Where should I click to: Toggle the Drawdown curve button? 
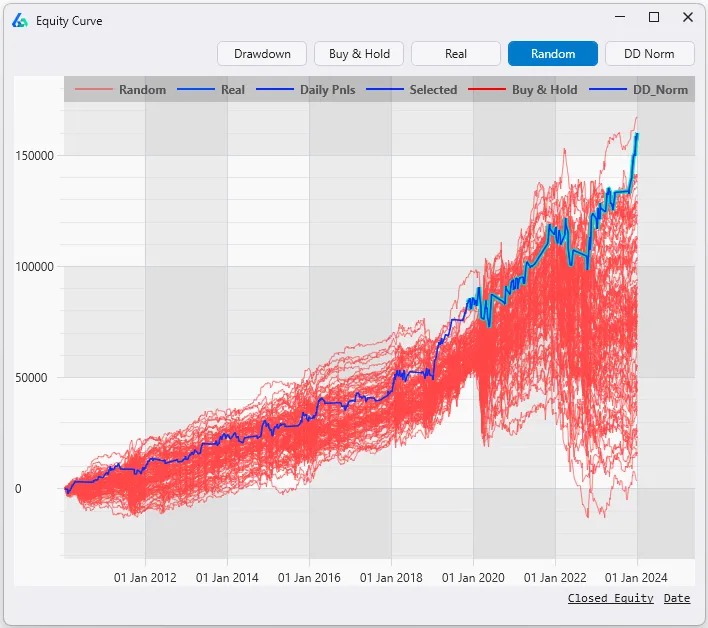[x=262, y=54]
